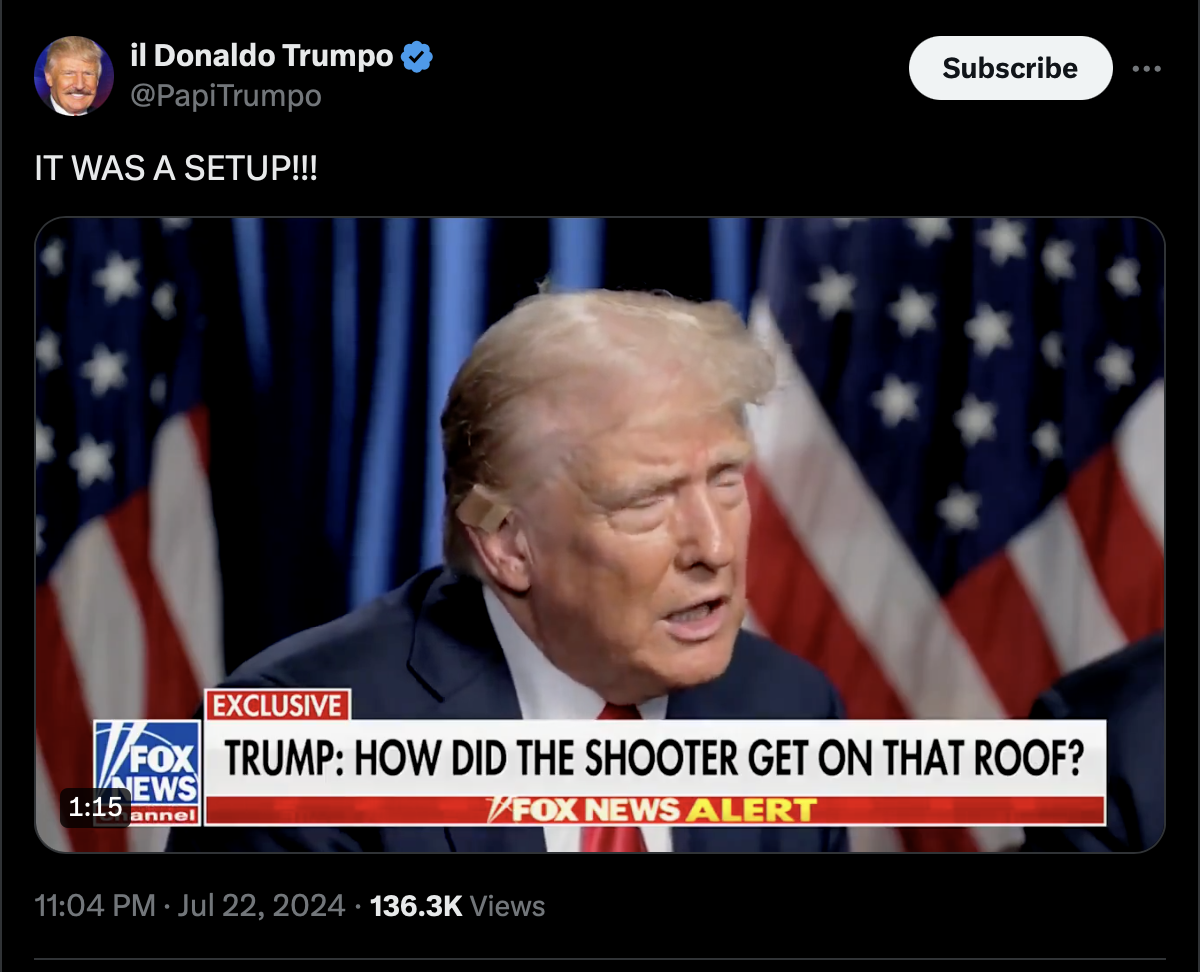The height and width of the screenshot is (972, 1200).
Task: Open the Jul 22, 2024 post date
Action: coord(261,906)
